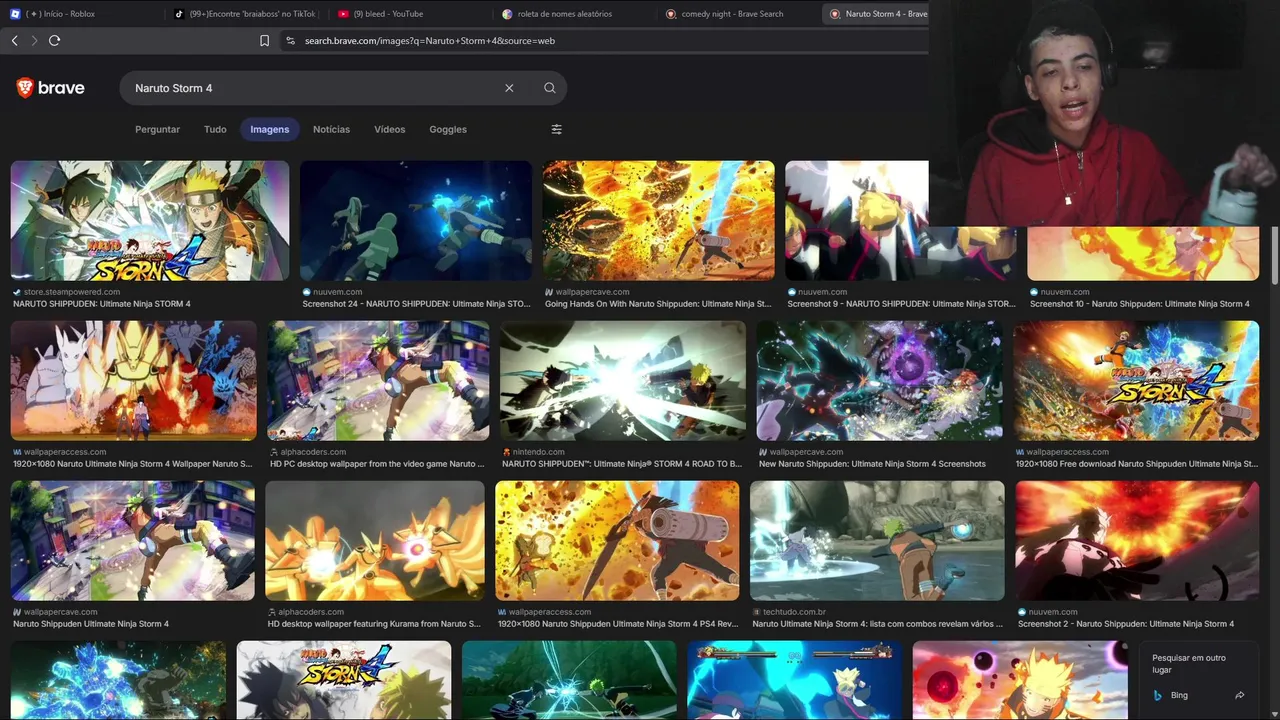Open the Kurama HD desktop wallpaper thumbnail
The image size is (1280, 720).
click(x=375, y=540)
